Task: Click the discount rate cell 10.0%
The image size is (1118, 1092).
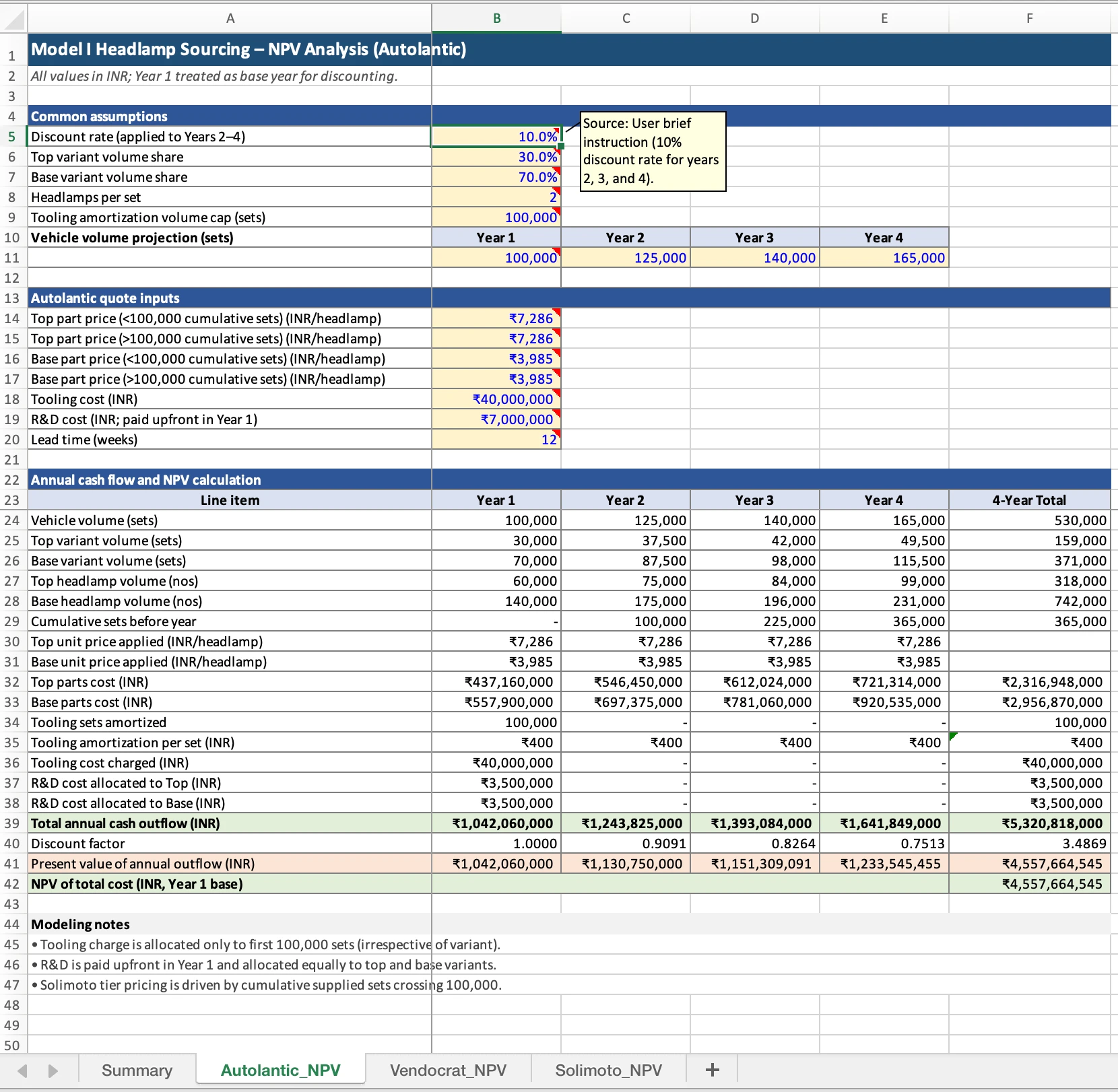Action: click(496, 137)
